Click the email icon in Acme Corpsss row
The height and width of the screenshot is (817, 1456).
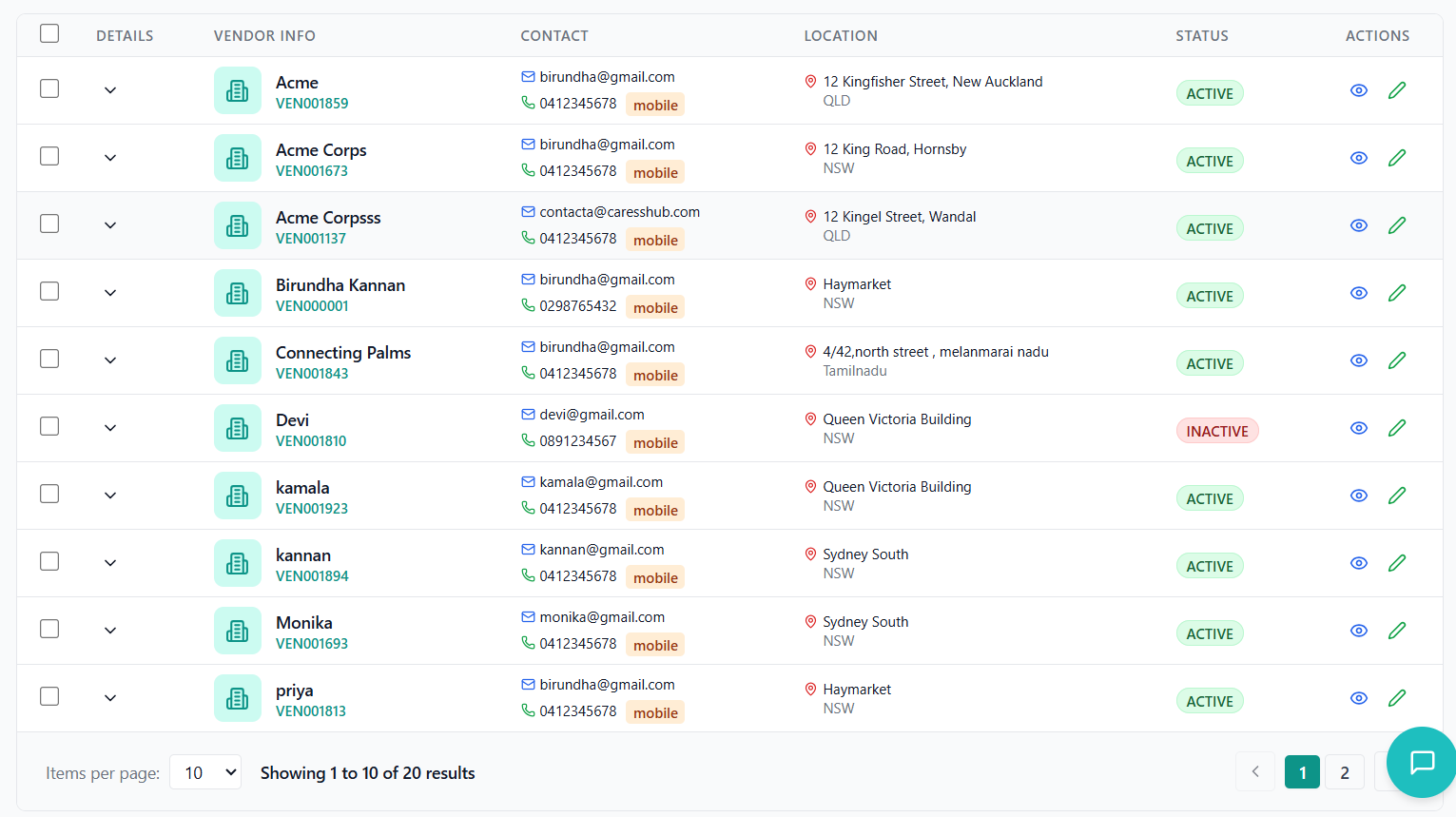(528, 211)
